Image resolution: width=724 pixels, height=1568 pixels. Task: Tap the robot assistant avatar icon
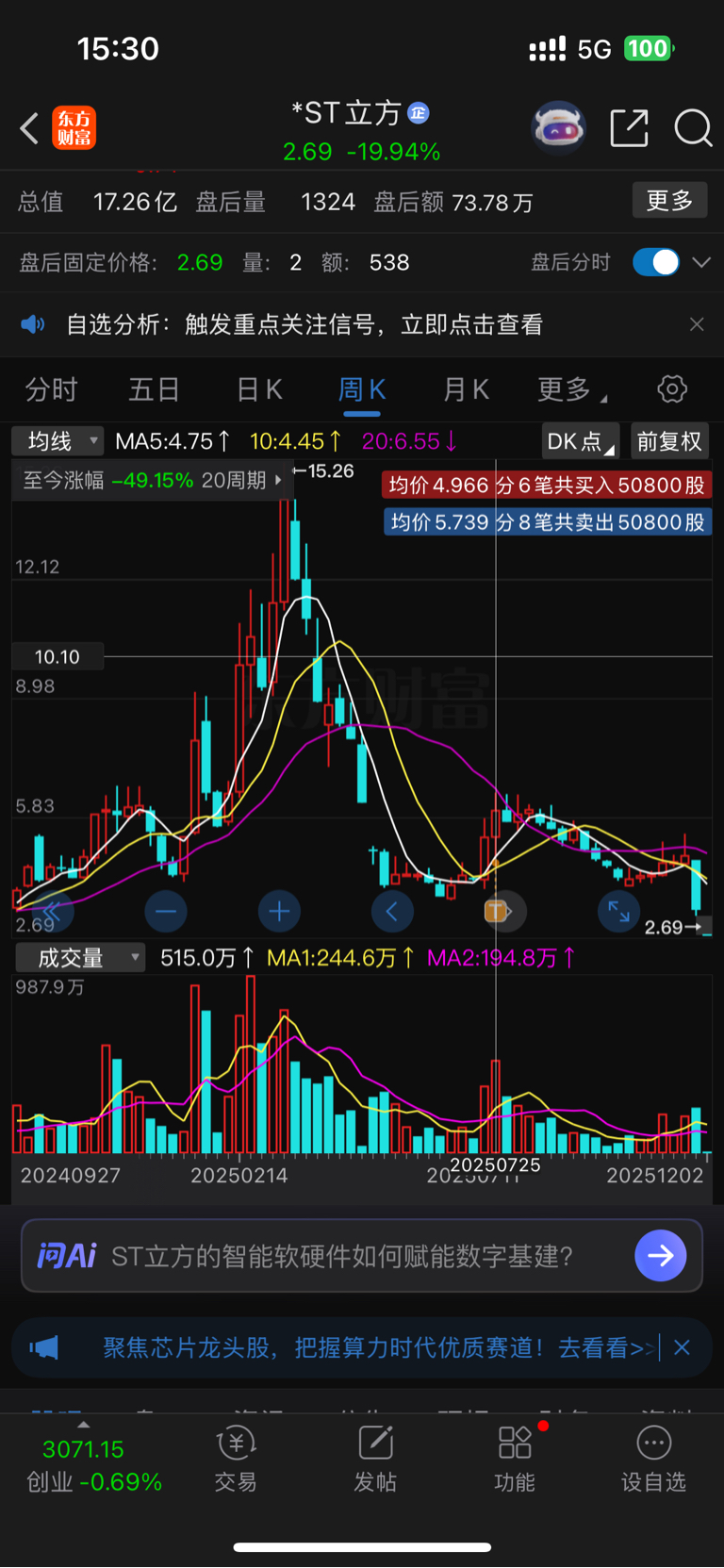tap(559, 127)
